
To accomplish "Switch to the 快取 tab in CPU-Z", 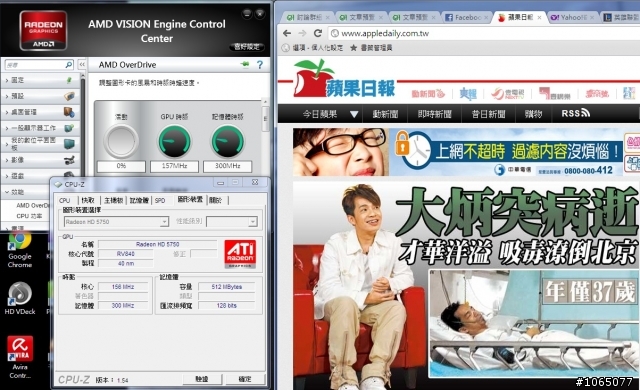I will click(88, 200).
